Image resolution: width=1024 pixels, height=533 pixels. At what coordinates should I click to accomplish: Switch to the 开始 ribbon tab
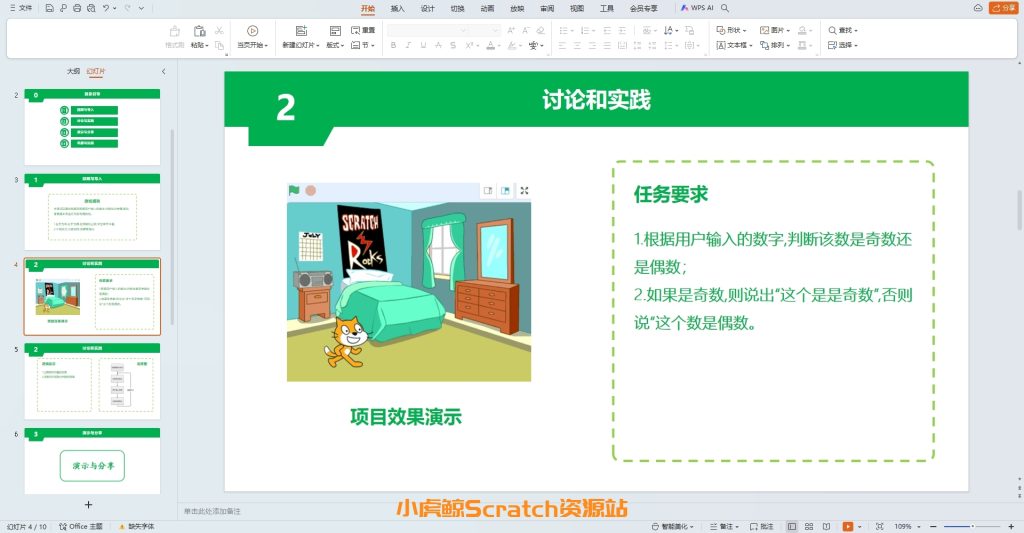(368, 8)
